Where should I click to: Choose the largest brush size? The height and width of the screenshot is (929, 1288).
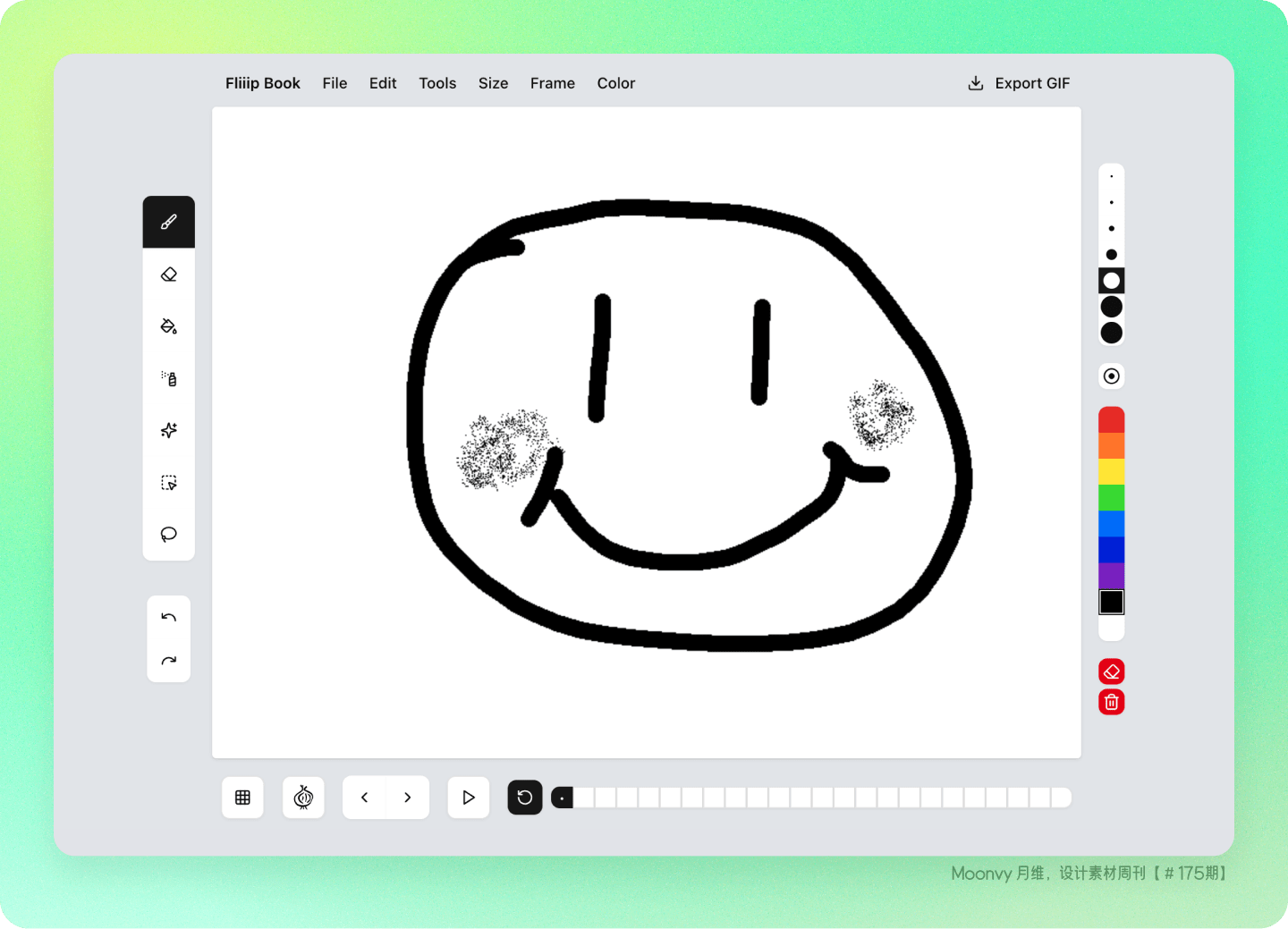tap(1112, 333)
